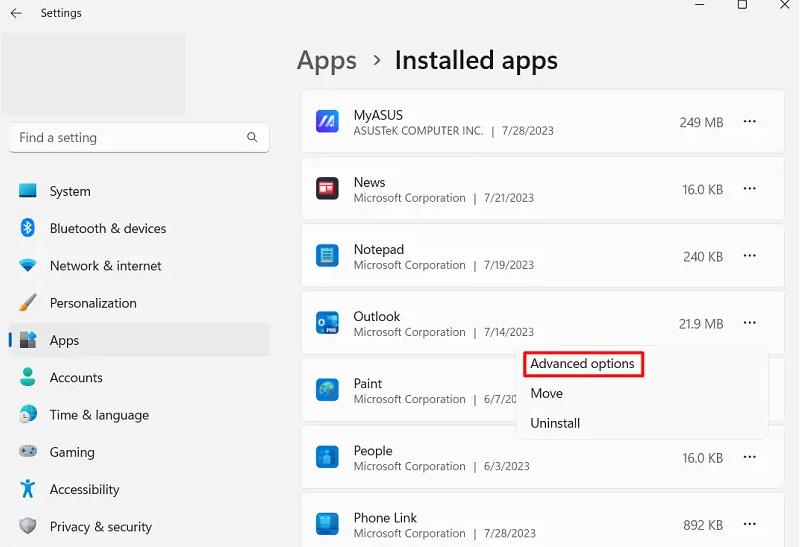
Task: Open the Privacy & security shield icon
Action: click(28, 526)
